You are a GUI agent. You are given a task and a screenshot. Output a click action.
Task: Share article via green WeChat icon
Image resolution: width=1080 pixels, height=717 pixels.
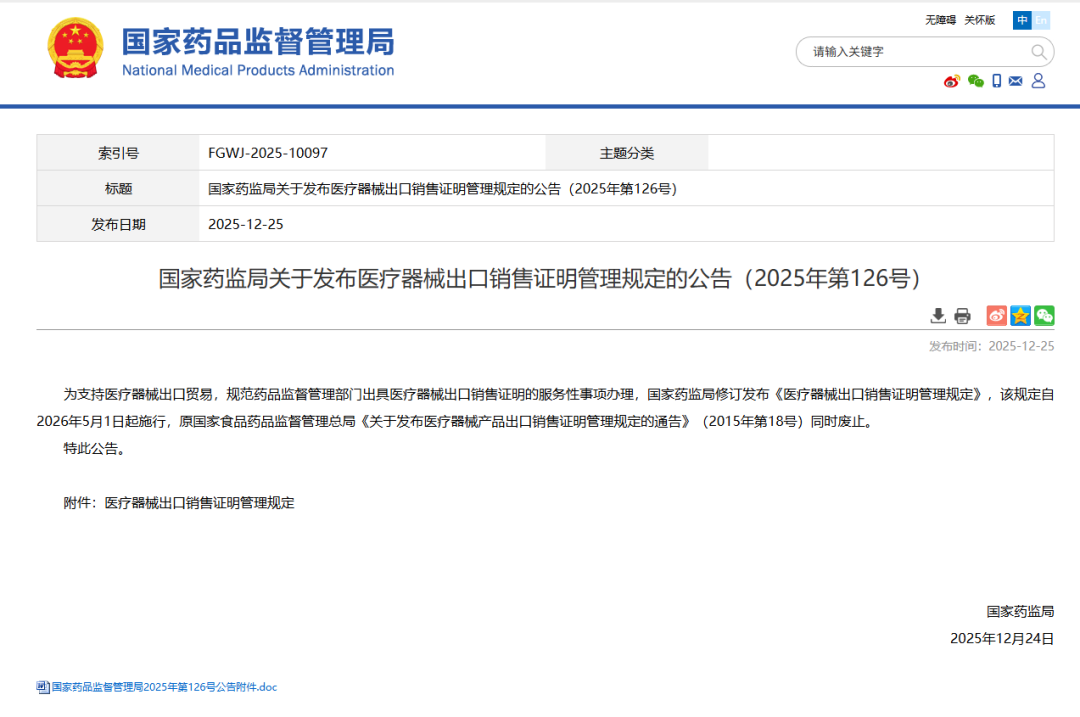point(1044,315)
